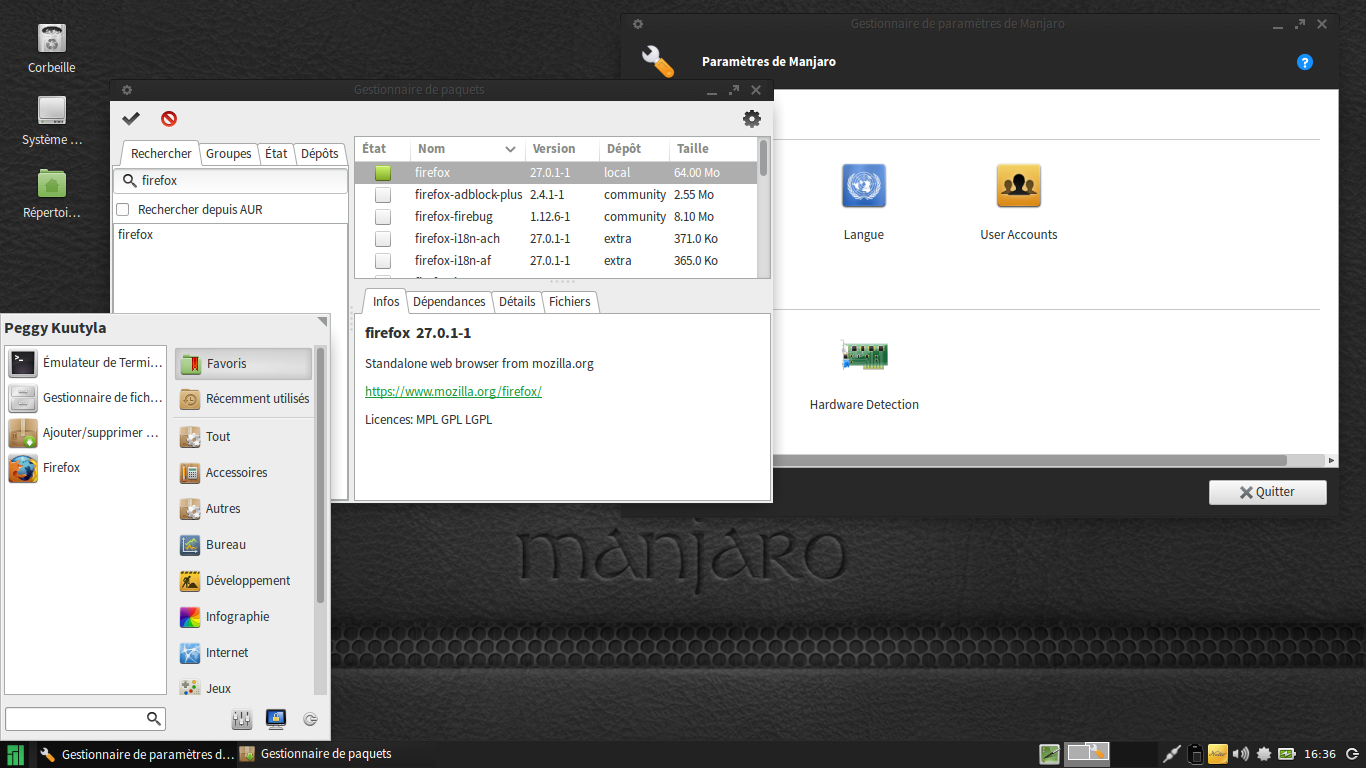Open package manager preferences gear icon
Screen dimensions: 1366x768
point(751,118)
